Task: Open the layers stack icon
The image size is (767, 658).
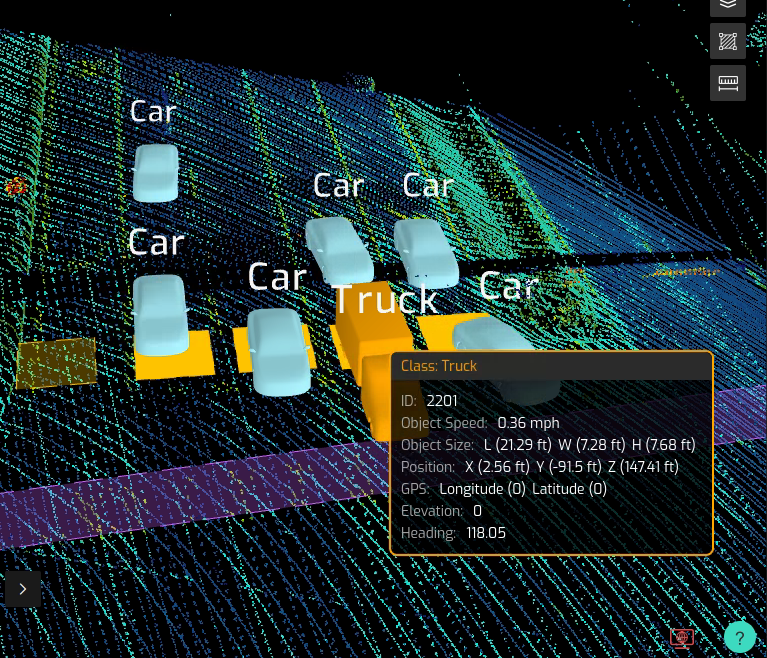Action: [x=727, y=6]
